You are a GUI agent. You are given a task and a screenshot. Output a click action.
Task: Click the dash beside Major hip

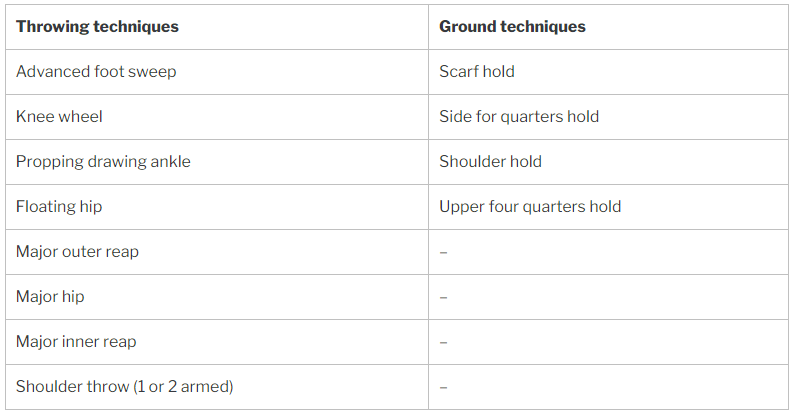pos(443,297)
